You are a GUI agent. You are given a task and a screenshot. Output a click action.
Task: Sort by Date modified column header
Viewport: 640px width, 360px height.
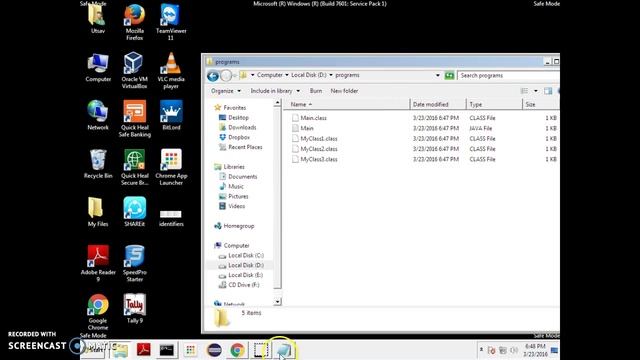438,104
